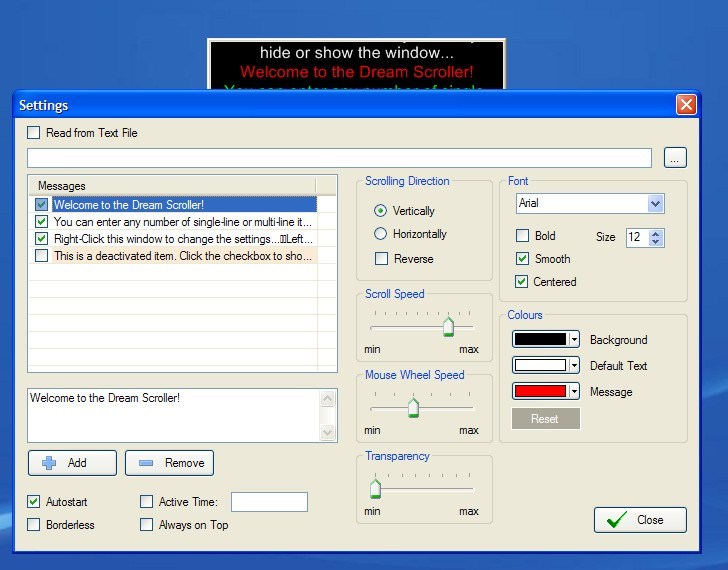Click the white Default Text colour swatch

coord(540,365)
